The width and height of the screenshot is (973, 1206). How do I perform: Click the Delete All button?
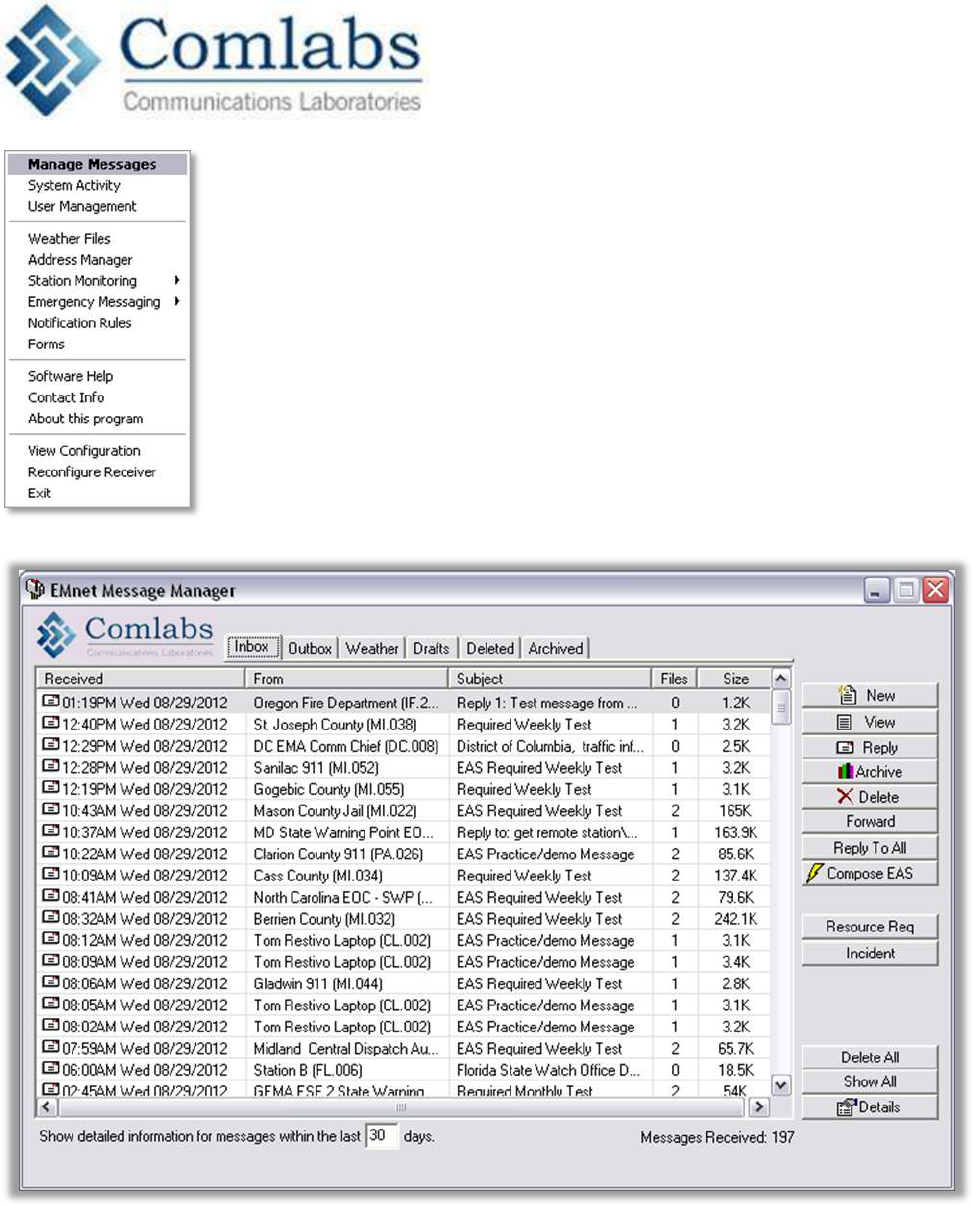click(869, 1057)
